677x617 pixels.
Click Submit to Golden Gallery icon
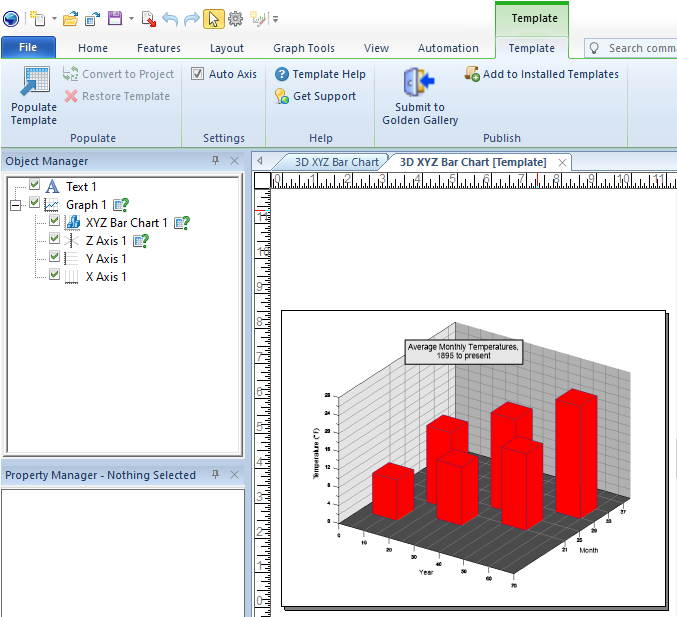point(417,82)
